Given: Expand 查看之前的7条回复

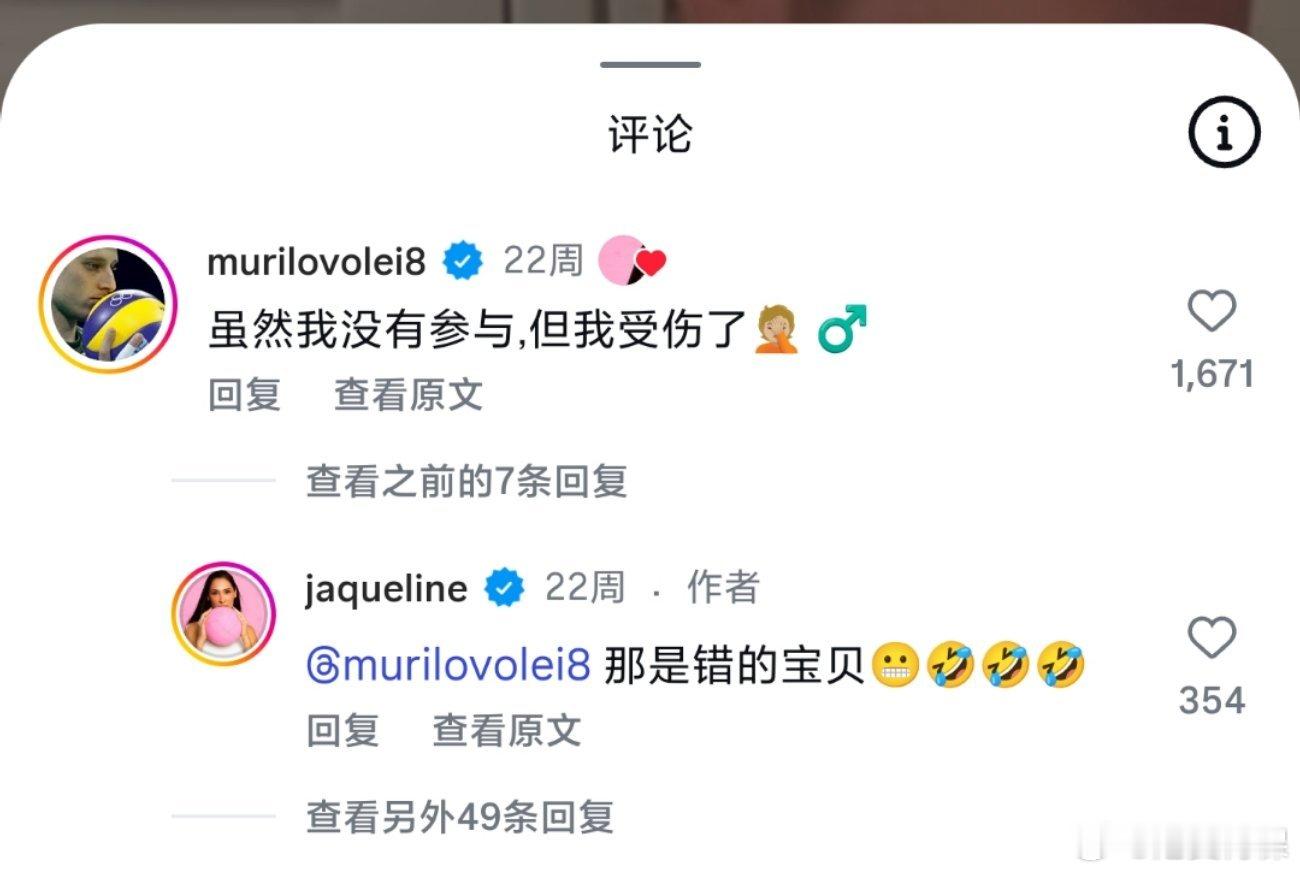Looking at the screenshot, I should coord(466,482).
